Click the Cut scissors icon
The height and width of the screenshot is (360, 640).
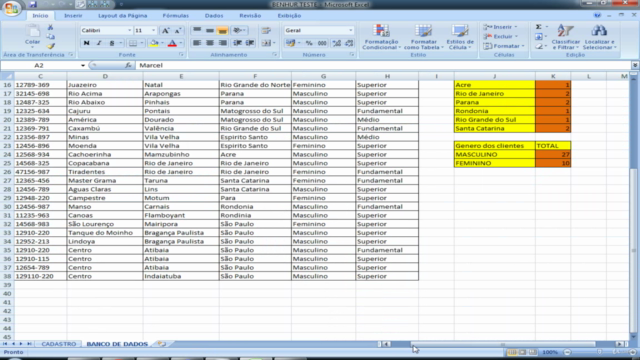(x=50, y=27)
